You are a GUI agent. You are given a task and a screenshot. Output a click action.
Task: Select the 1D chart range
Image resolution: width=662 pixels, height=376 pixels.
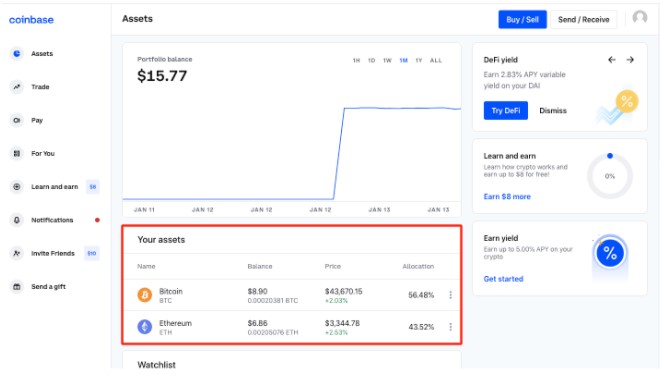[372, 61]
